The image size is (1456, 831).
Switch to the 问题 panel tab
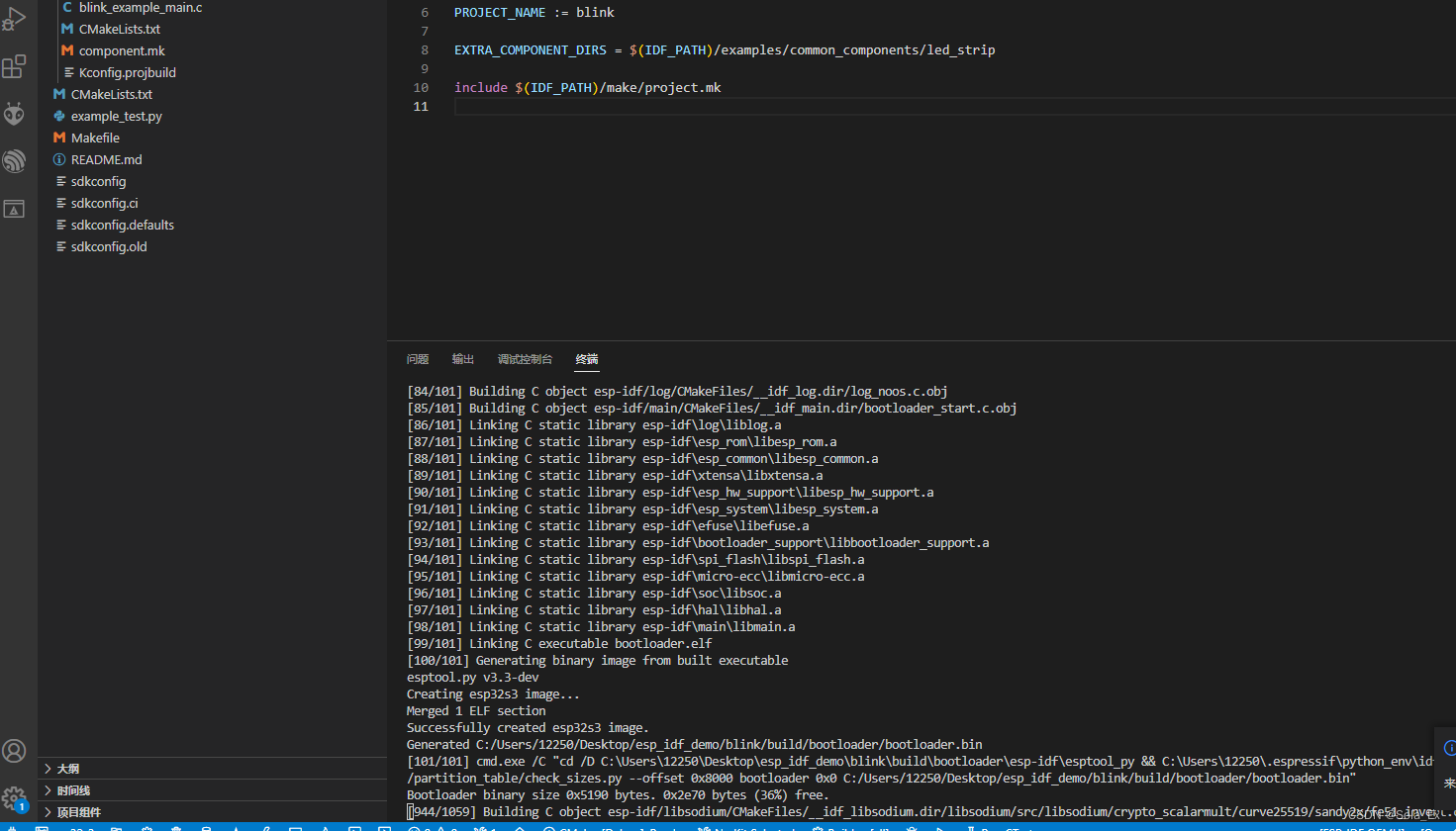coord(418,359)
